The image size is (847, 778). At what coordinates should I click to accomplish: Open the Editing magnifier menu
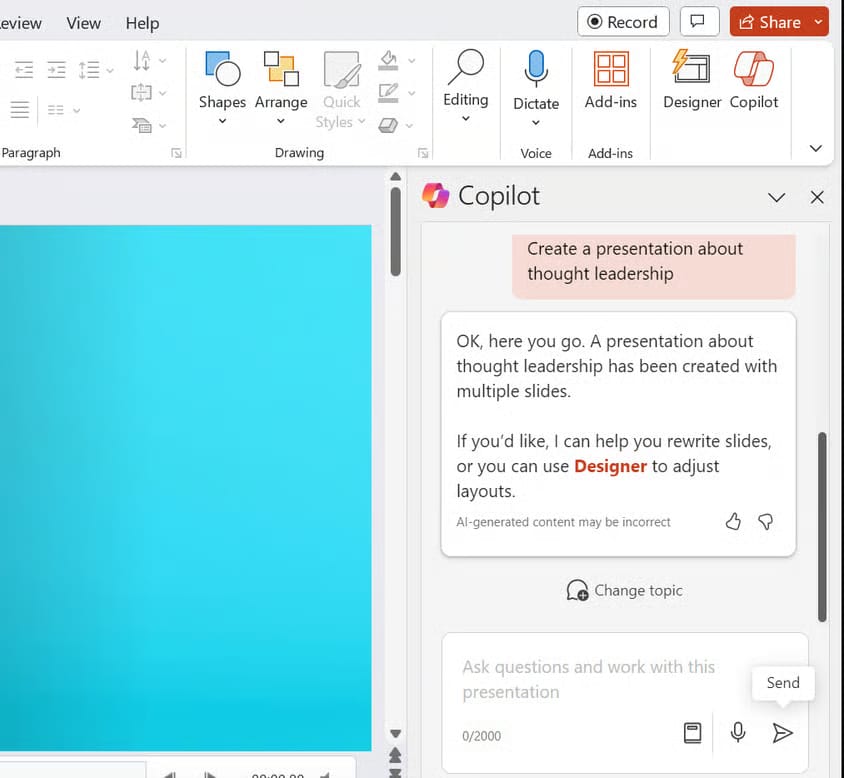coord(466,85)
